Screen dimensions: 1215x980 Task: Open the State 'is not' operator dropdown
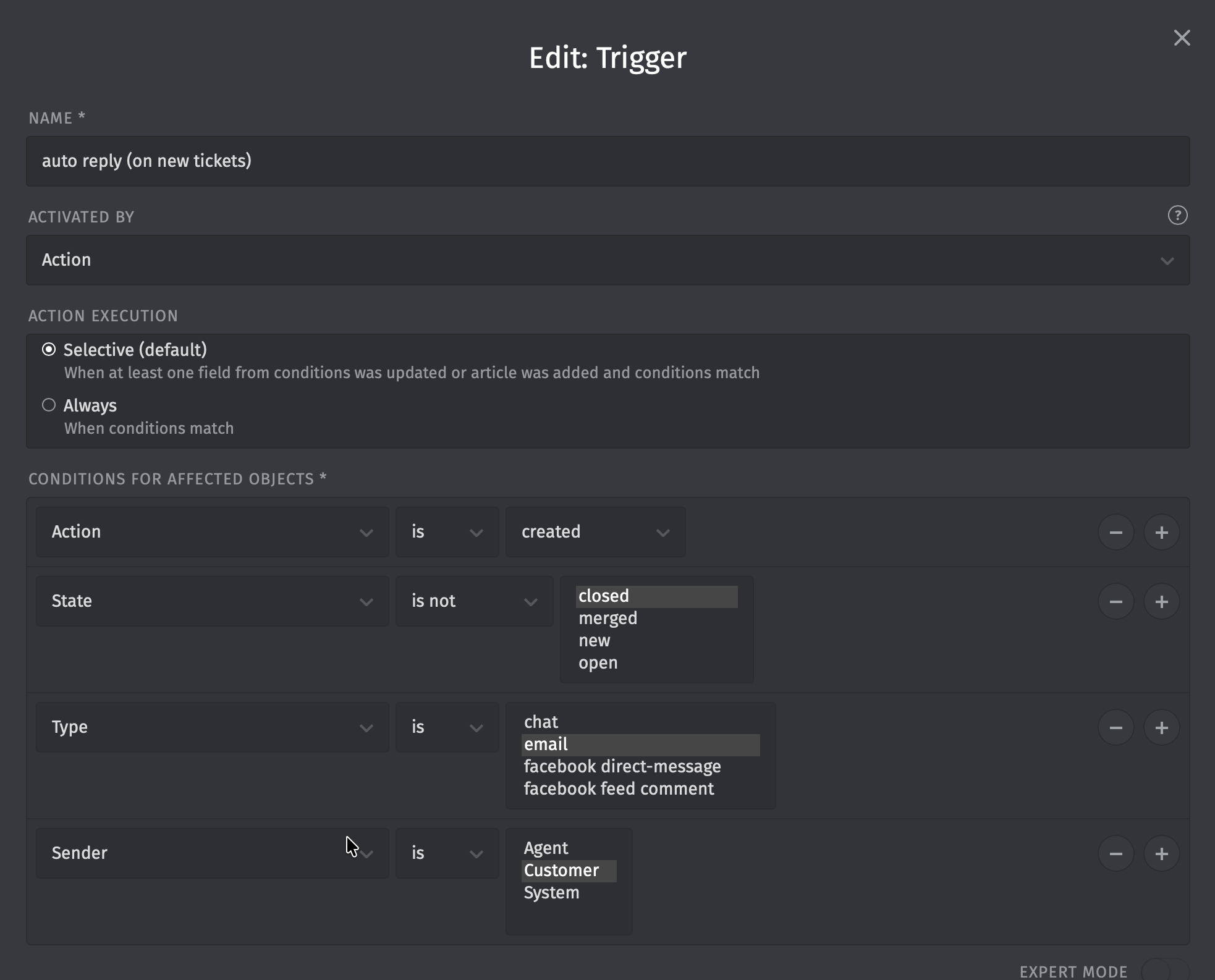(473, 601)
